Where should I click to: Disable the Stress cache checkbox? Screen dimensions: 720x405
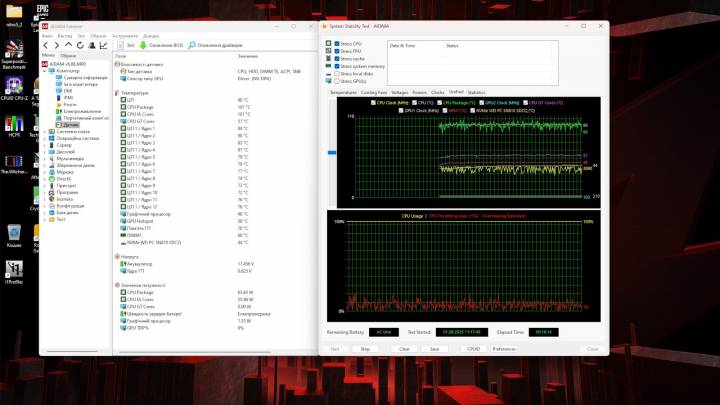pos(337,59)
